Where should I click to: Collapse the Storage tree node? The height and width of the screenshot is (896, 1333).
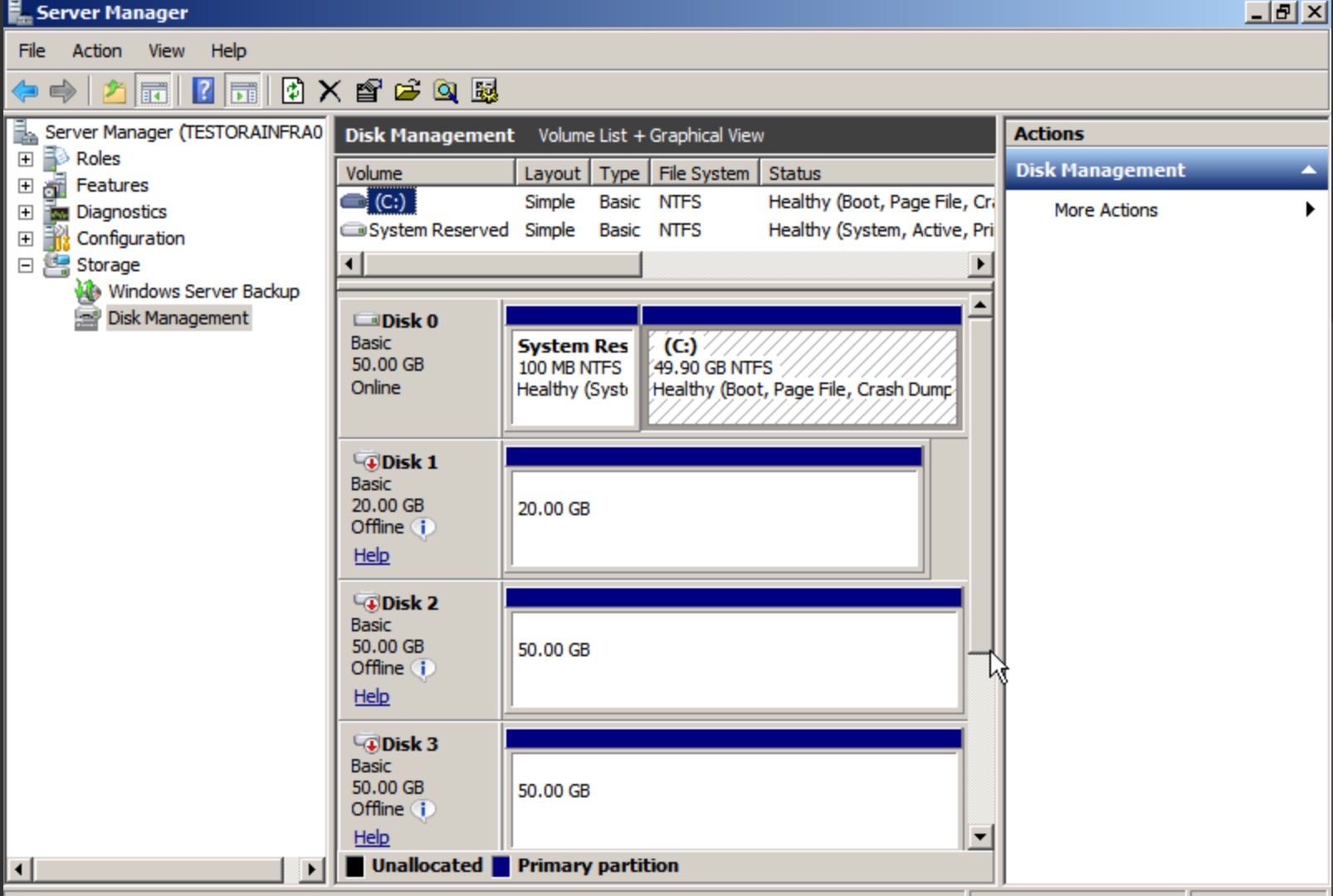click(x=26, y=265)
